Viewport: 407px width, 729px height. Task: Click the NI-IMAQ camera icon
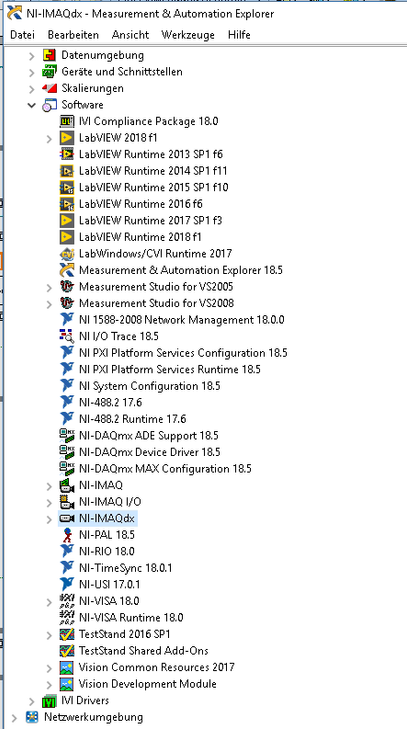67,486
